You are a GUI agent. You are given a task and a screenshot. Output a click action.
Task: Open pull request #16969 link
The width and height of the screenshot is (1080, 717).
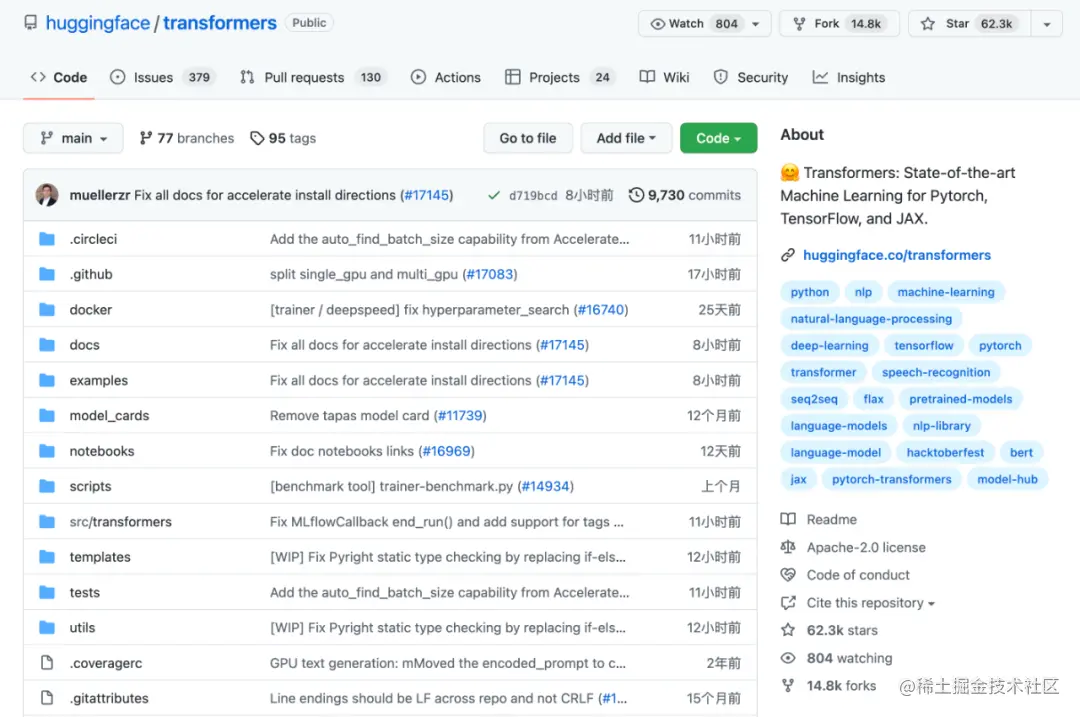(446, 451)
